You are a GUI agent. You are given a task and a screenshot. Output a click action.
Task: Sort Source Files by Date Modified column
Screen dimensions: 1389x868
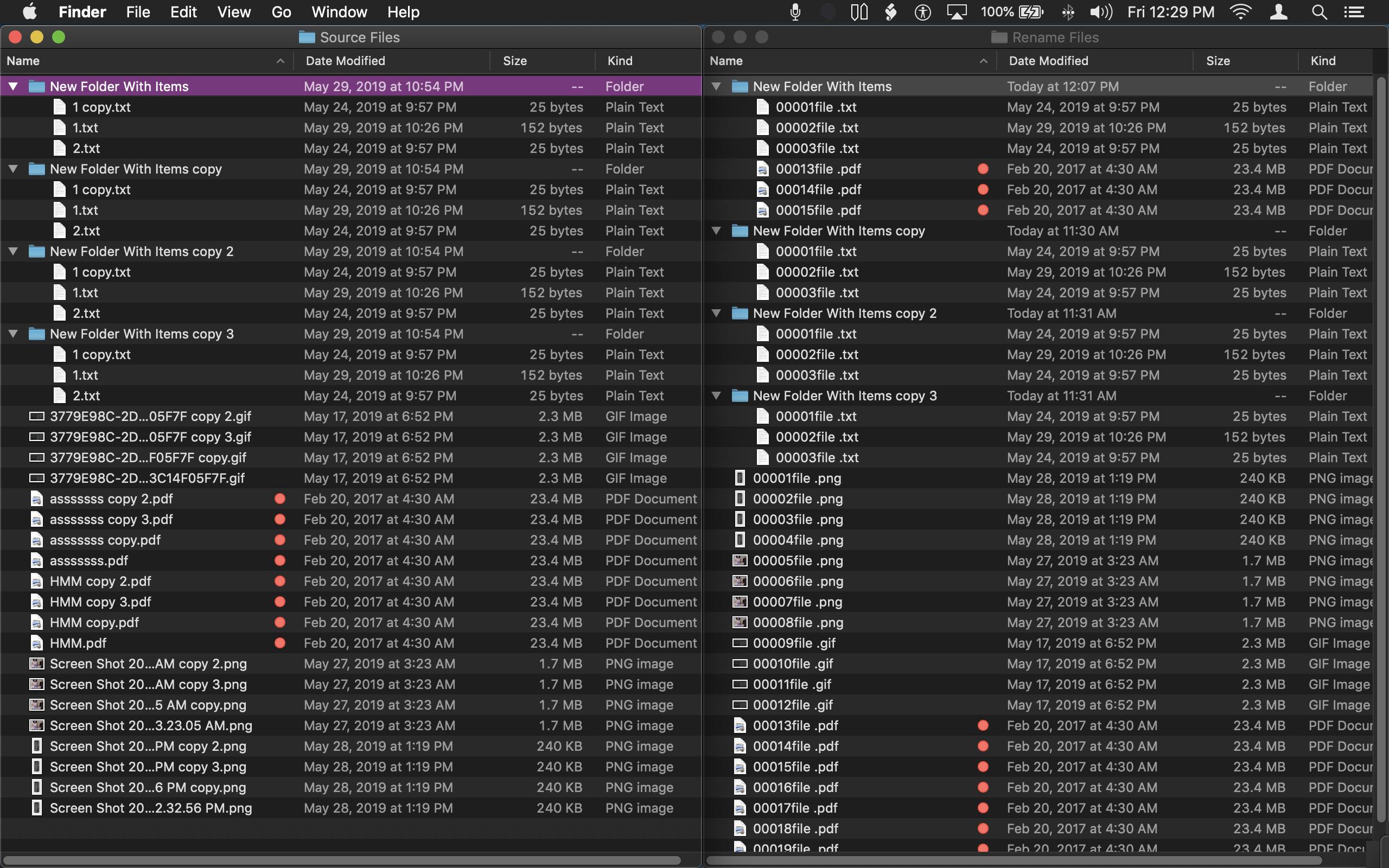pos(391,61)
